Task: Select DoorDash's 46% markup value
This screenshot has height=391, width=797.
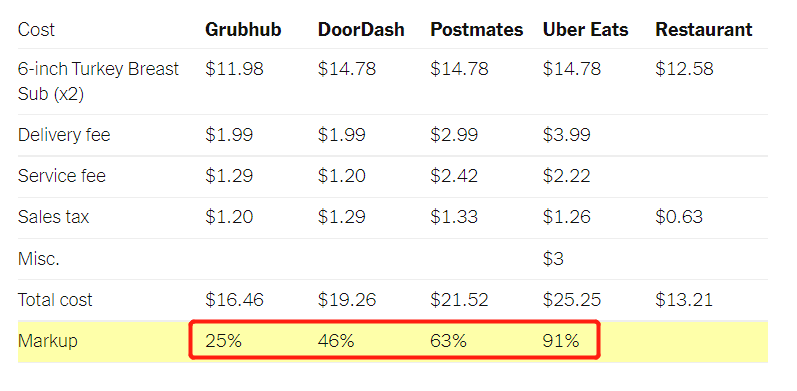Action: pyautogui.click(x=336, y=341)
